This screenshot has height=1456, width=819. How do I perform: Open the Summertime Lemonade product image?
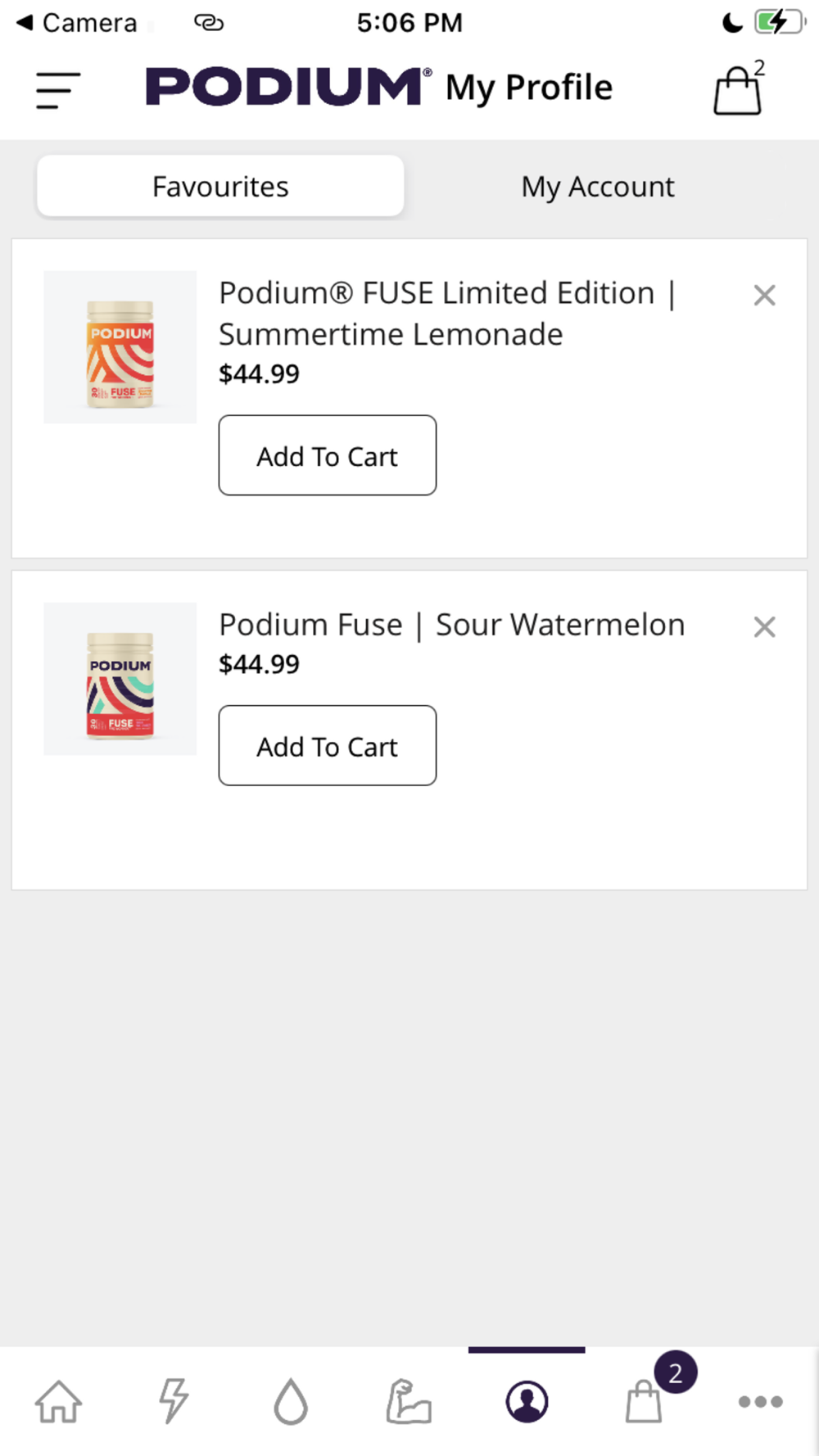(x=120, y=347)
